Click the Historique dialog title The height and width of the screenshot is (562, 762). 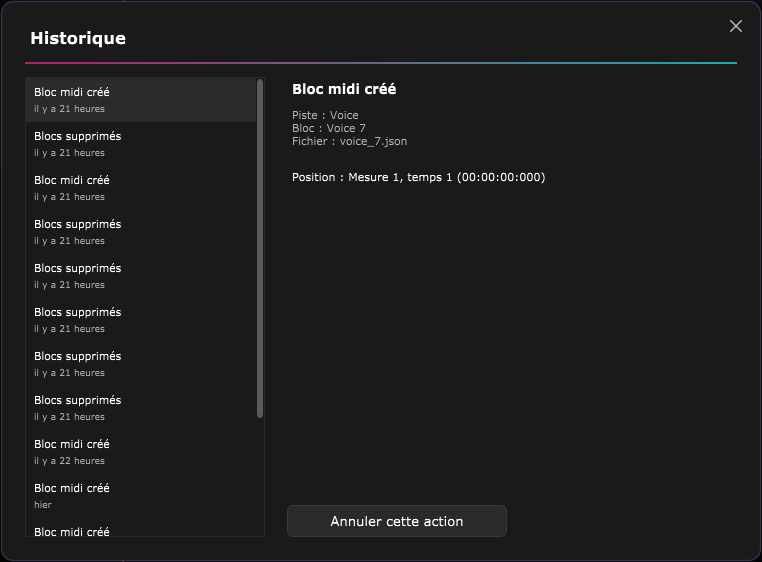[x=78, y=38]
